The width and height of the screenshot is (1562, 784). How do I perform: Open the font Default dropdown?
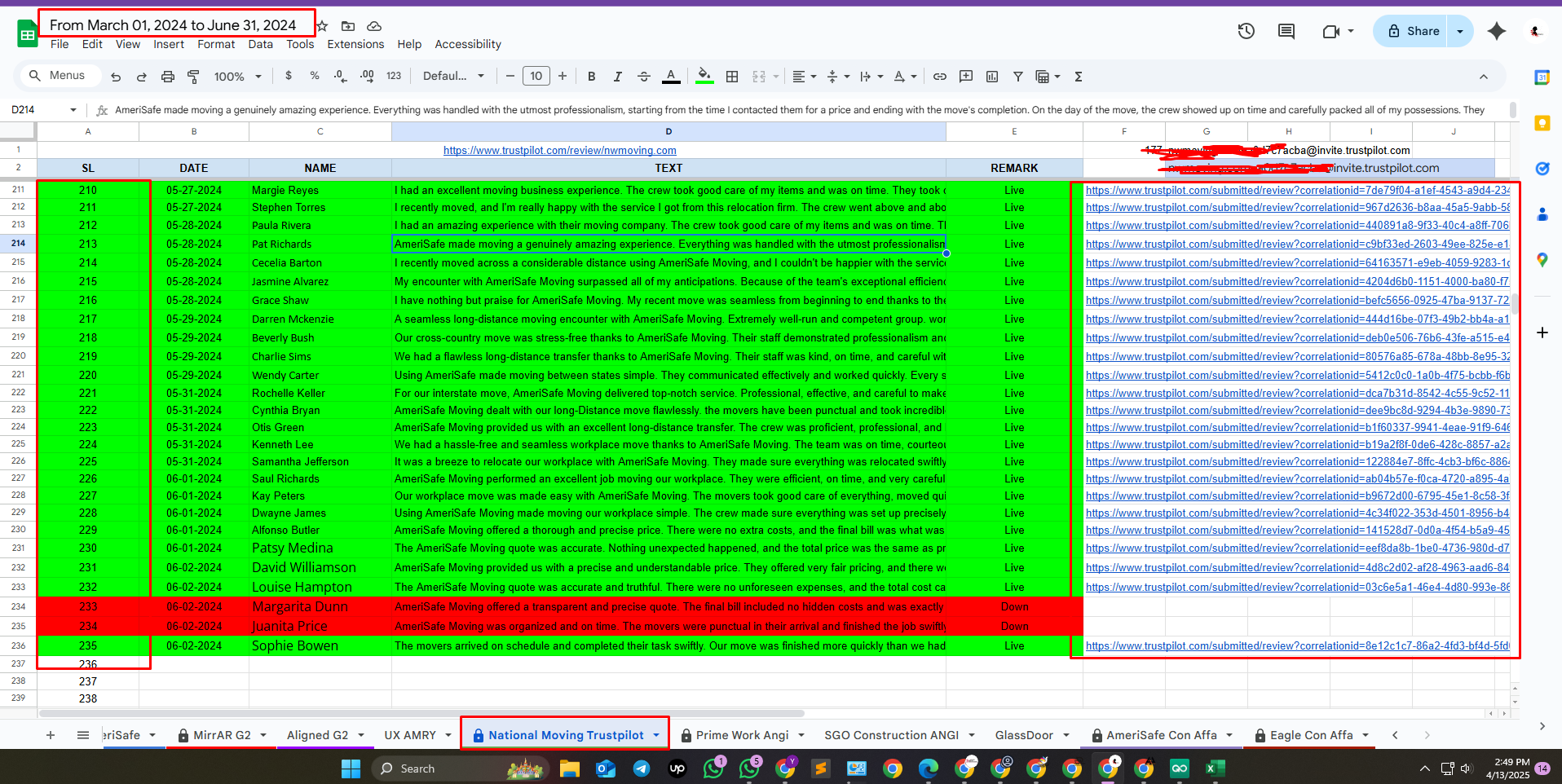click(453, 76)
